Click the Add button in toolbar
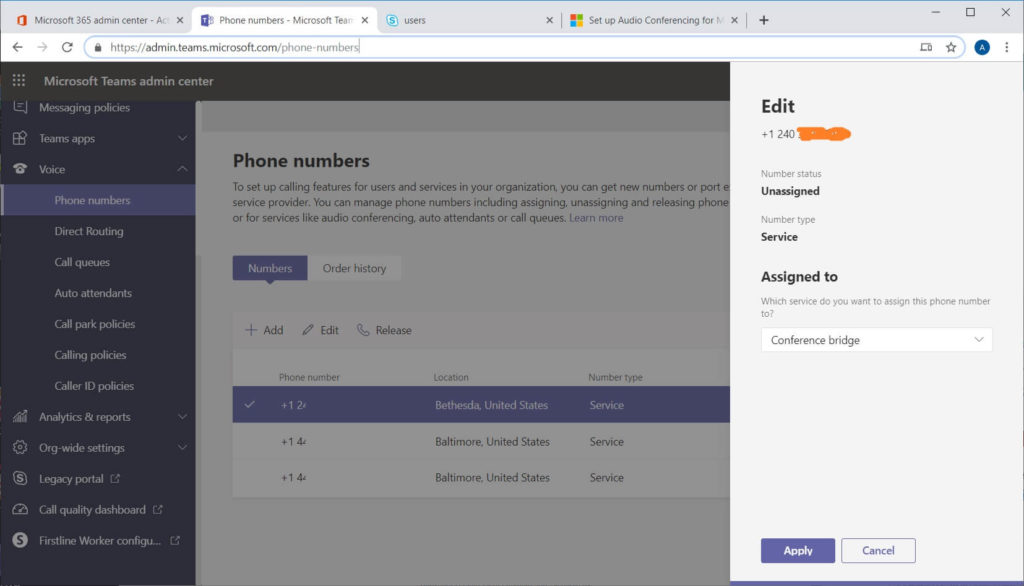This screenshot has height=586, width=1024. (x=264, y=330)
